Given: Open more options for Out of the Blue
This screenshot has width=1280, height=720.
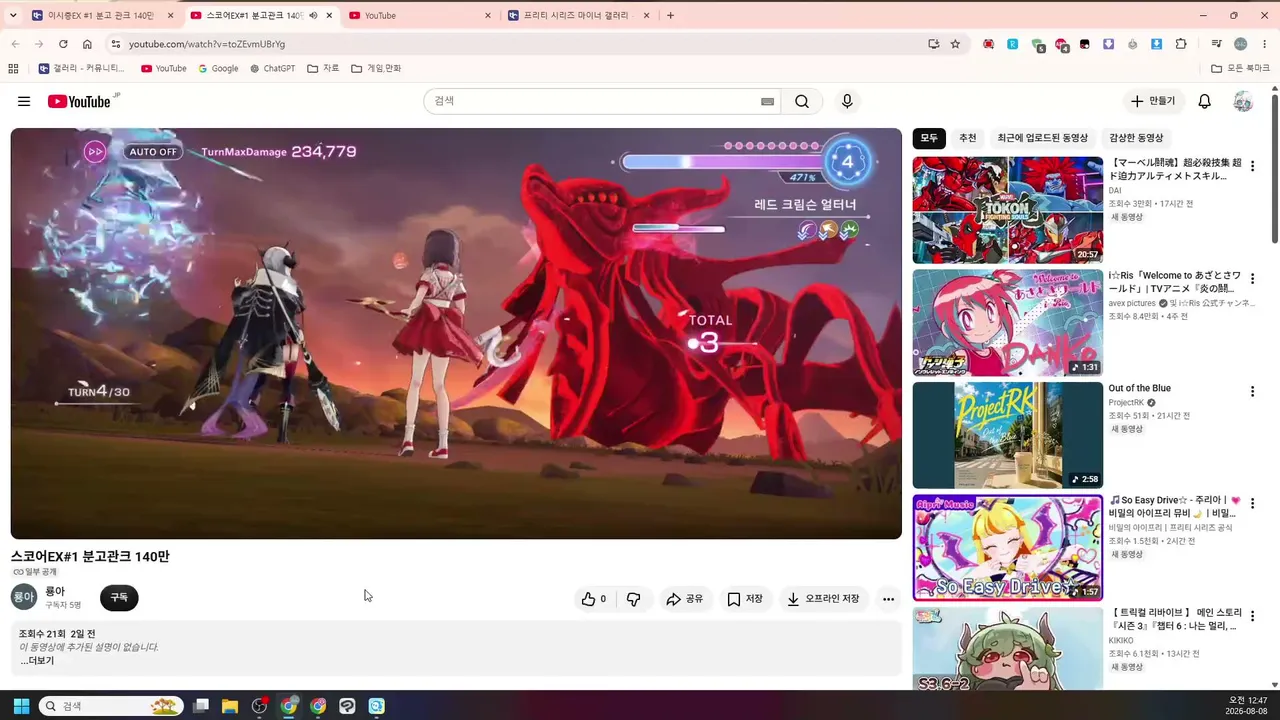Looking at the screenshot, I should 1252,391.
